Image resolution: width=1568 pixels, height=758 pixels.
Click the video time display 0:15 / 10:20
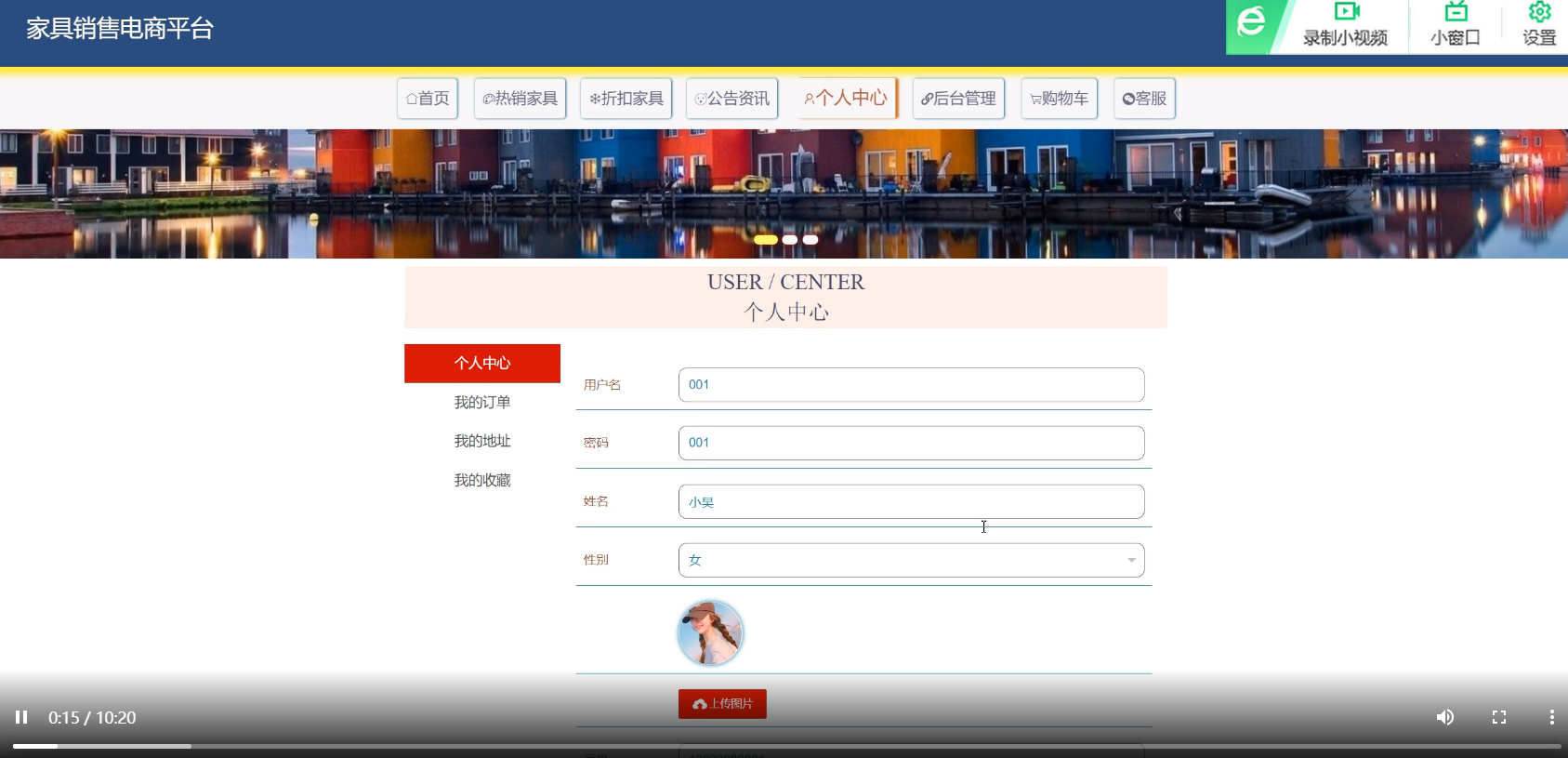tap(92, 718)
